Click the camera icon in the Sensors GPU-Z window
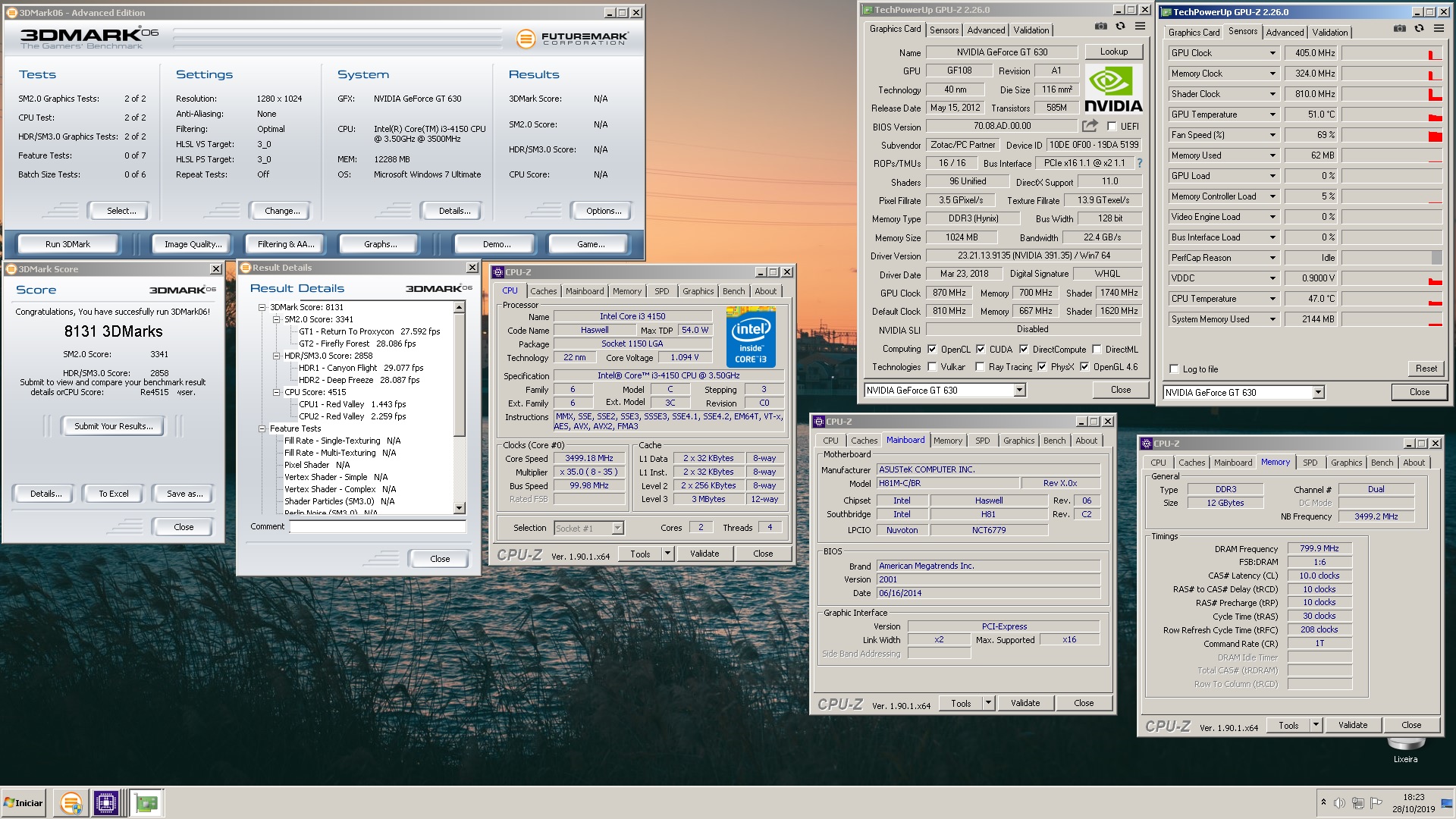This screenshot has height=819, width=1456. pyautogui.click(x=1399, y=29)
